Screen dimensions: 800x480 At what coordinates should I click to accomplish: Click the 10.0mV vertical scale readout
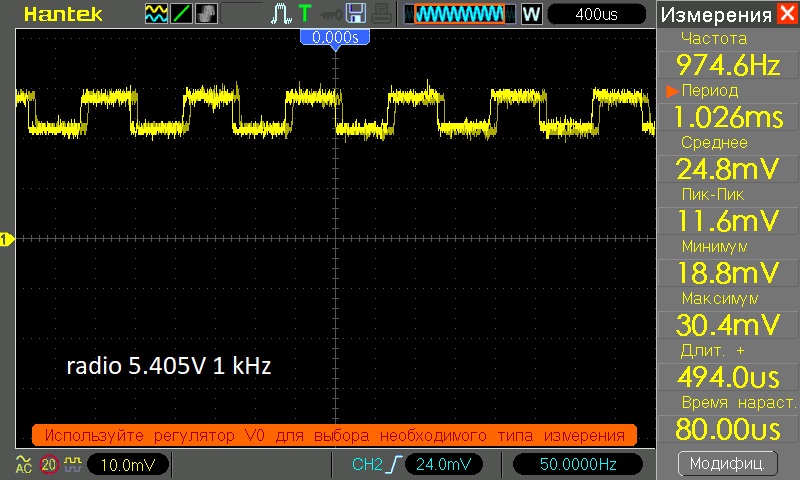click(128, 464)
